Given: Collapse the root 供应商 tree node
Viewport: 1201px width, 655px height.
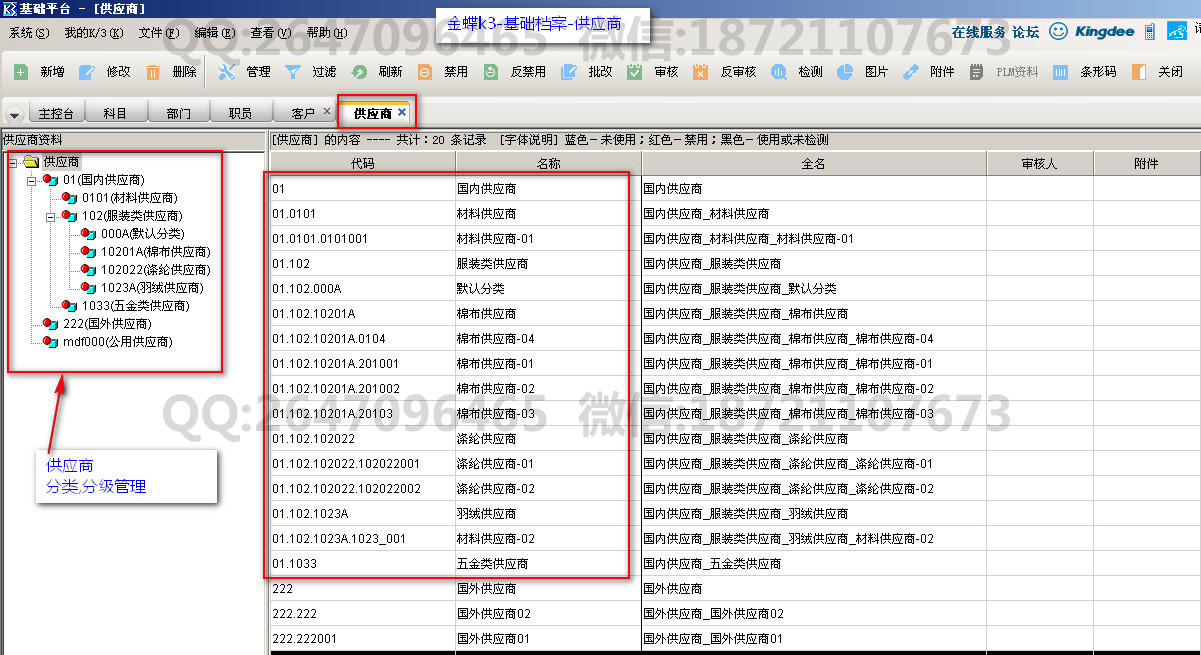Looking at the screenshot, I should 12,162.
